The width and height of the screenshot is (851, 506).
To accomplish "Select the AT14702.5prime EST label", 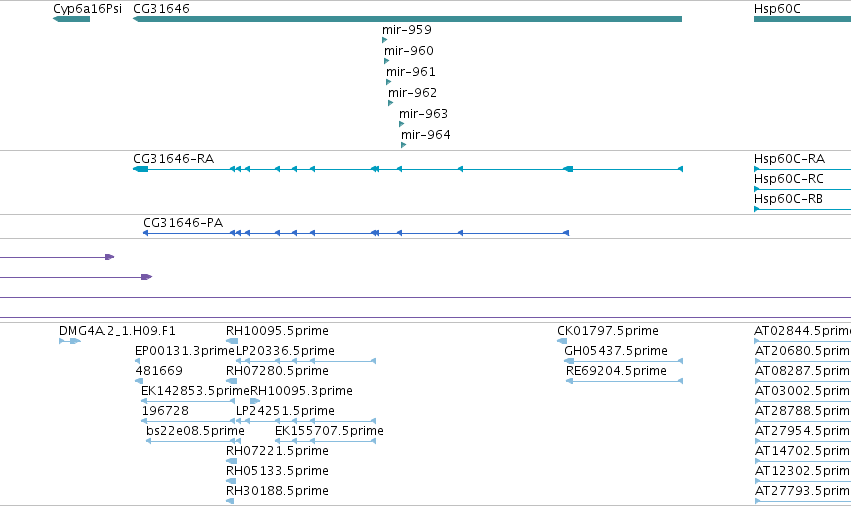I will (x=803, y=452).
